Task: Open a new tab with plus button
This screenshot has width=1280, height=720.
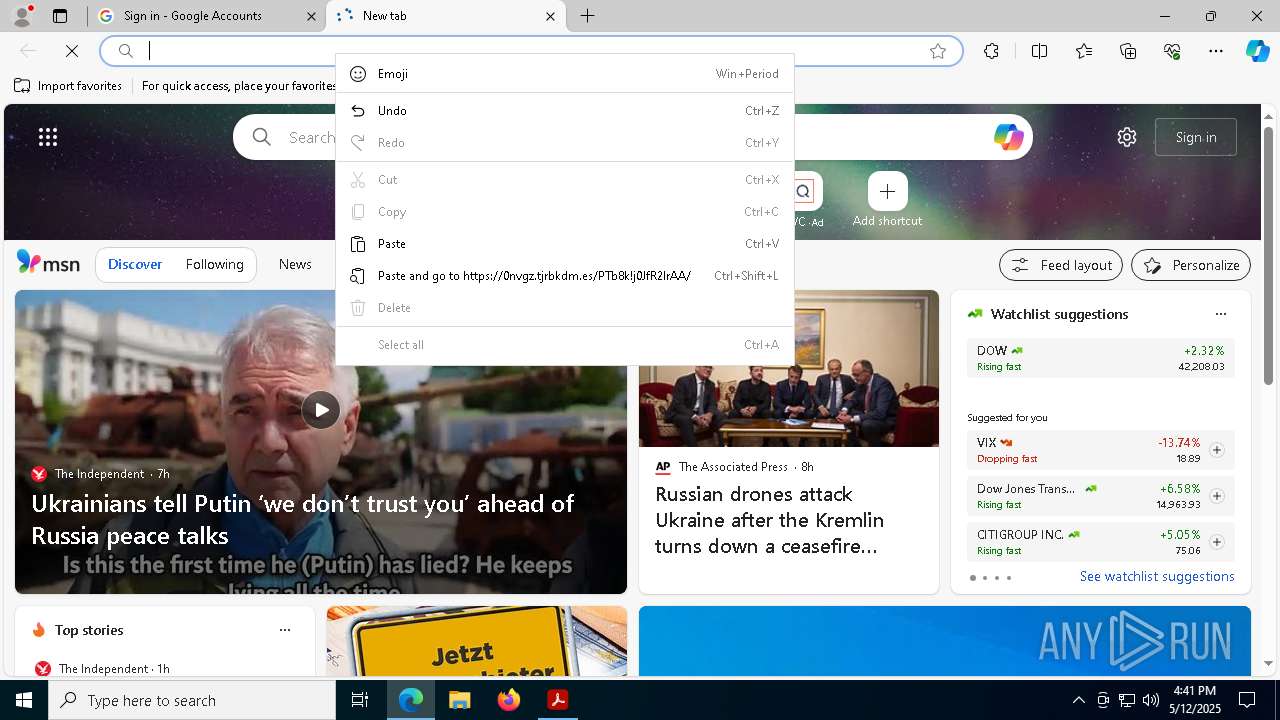Action: coord(588,16)
